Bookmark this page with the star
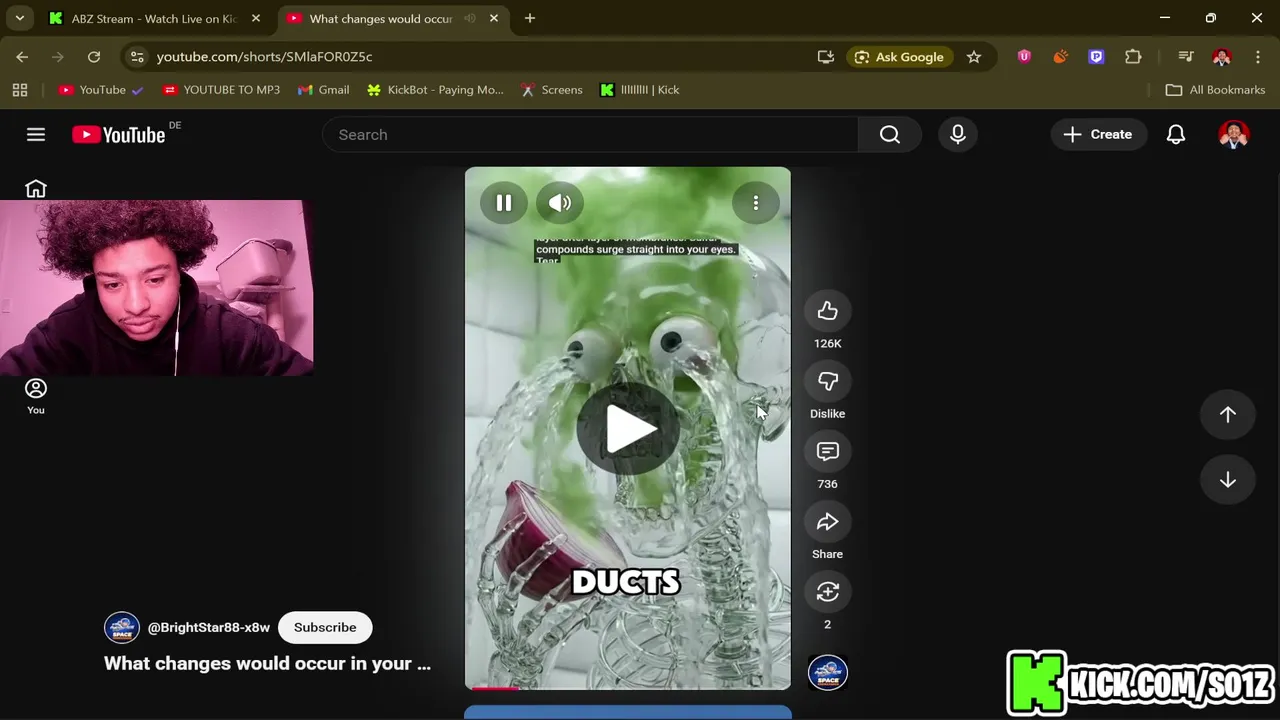The height and width of the screenshot is (720, 1280). tap(973, 57)
